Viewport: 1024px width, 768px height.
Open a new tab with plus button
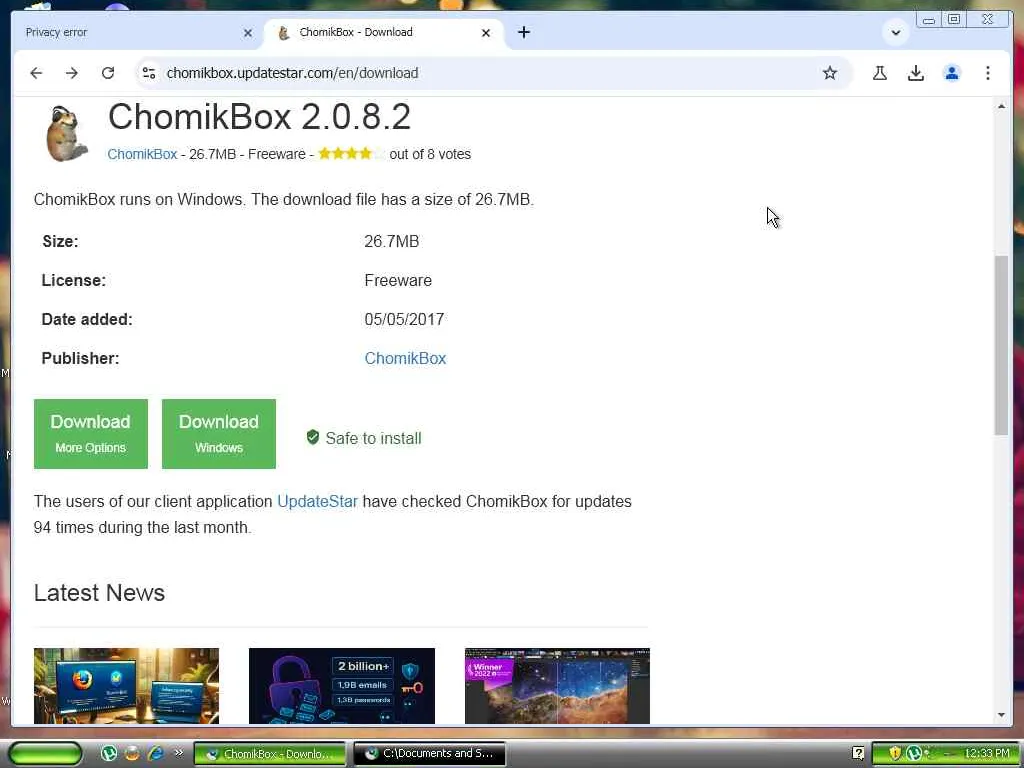point(524,32)
